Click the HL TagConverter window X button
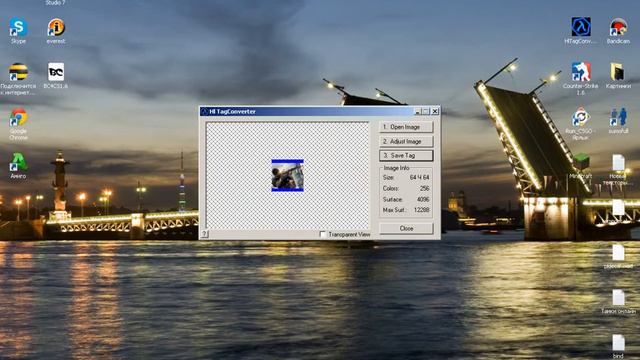 click(x=435, y=111)
